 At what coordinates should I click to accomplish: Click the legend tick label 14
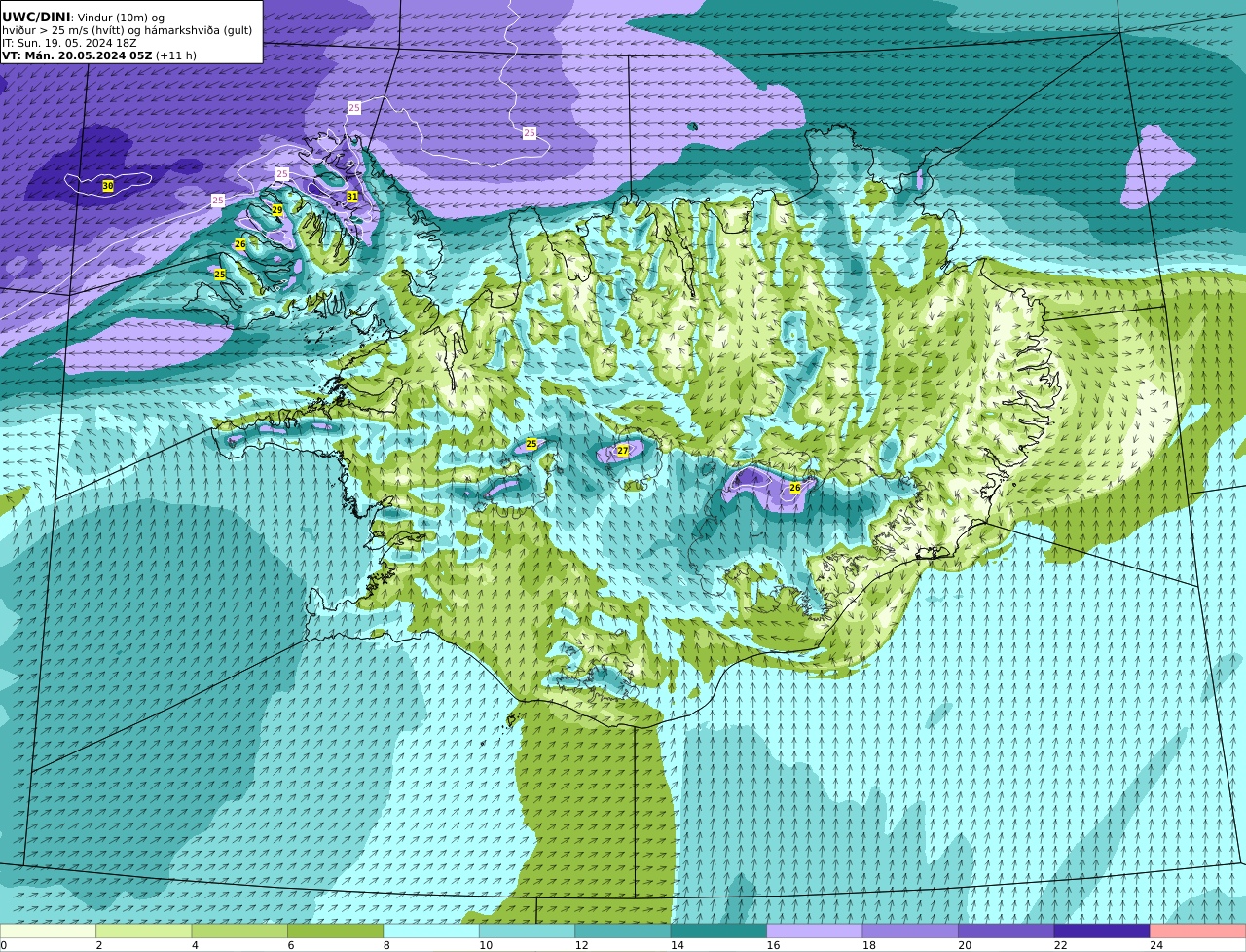click(677, 945)
